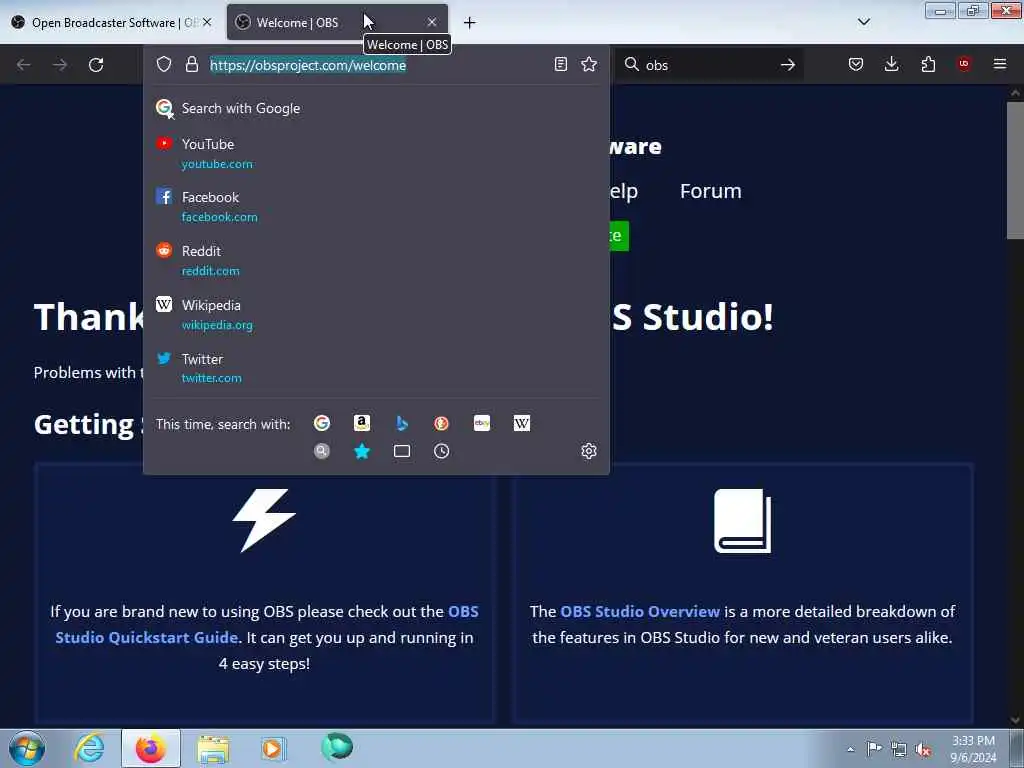This screenshot has width=1024, height=768.
Task: Choose Search with Google suggestion
Action: (376, 108)
